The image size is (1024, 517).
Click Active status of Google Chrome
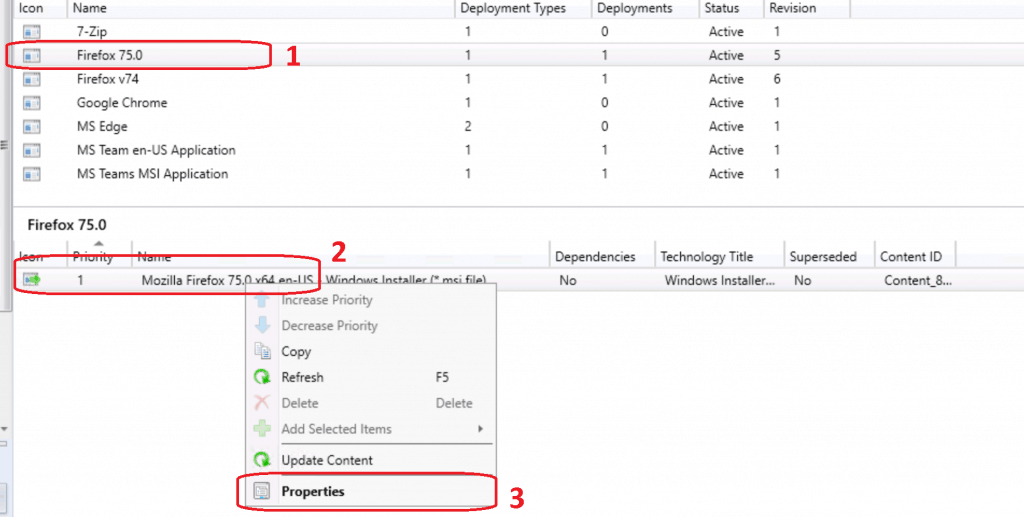[x=726, y=103]
